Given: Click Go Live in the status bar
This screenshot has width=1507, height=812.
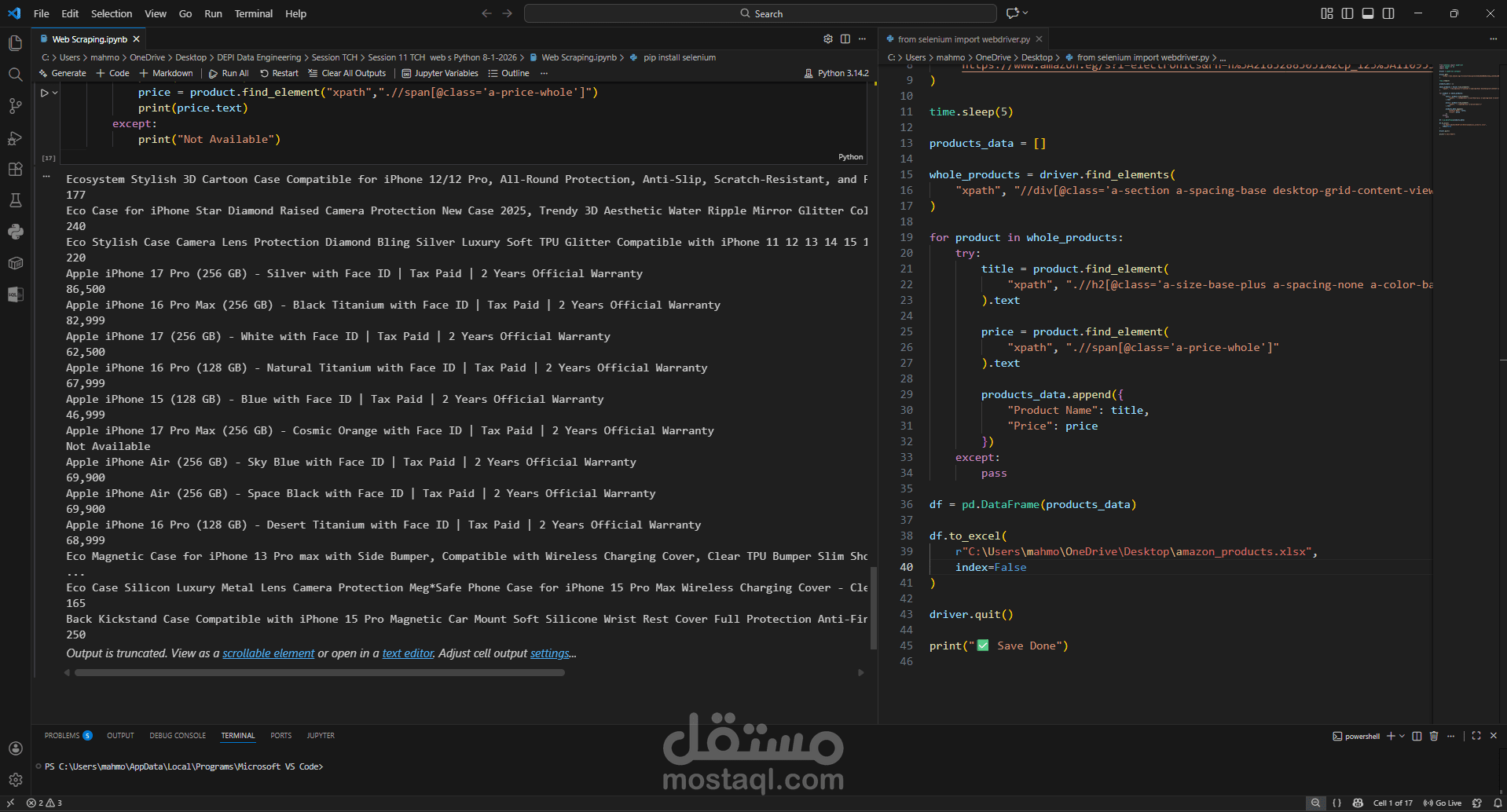Looking at the screenshot, I should pyautogui.click(x=1443, y=803).
